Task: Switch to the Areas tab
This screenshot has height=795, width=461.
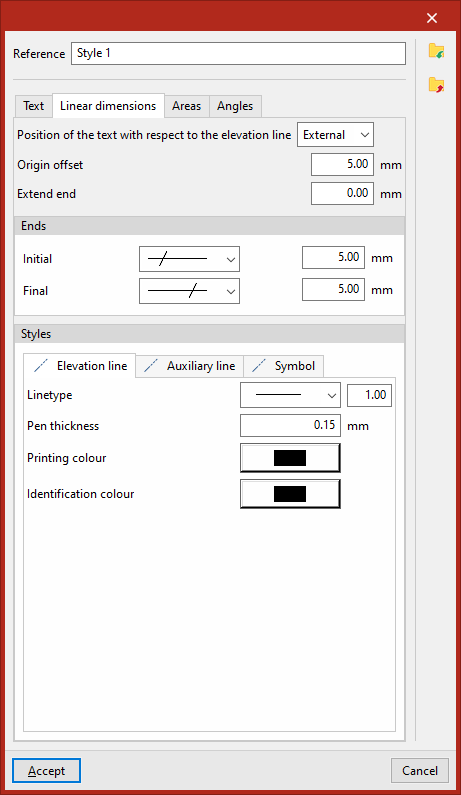Action: click(186, 106)
